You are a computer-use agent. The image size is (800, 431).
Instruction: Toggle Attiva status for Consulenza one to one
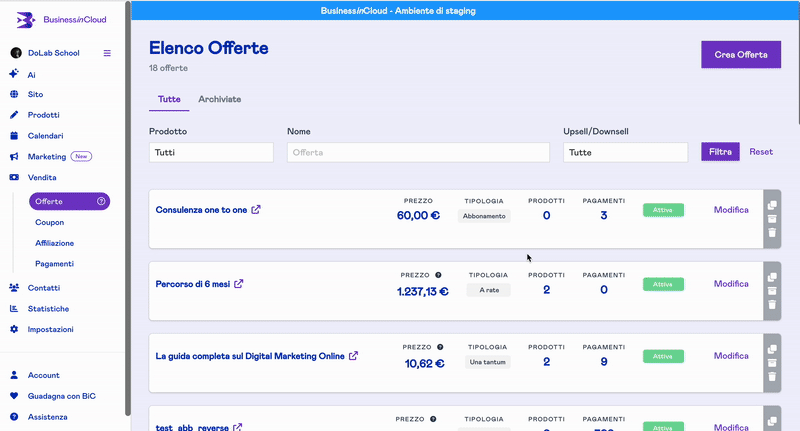click(662, 210)
